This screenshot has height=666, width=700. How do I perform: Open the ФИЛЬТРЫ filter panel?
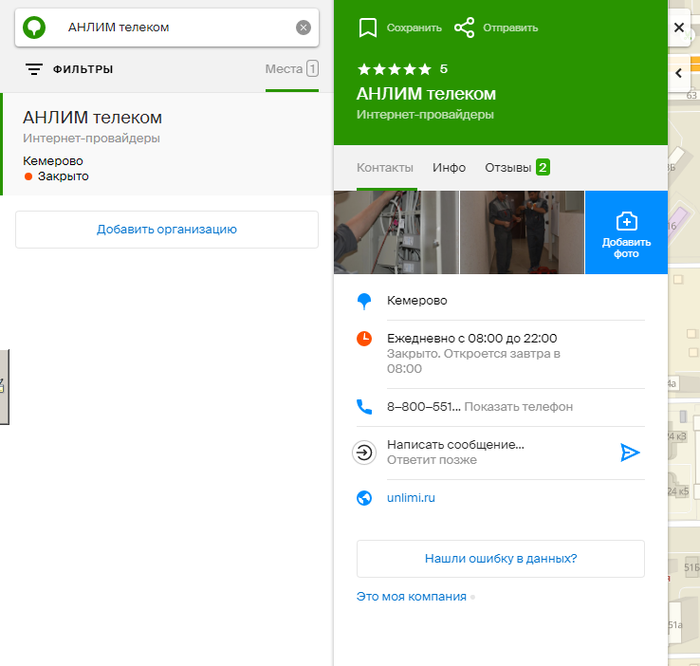(x=69, y=69)
